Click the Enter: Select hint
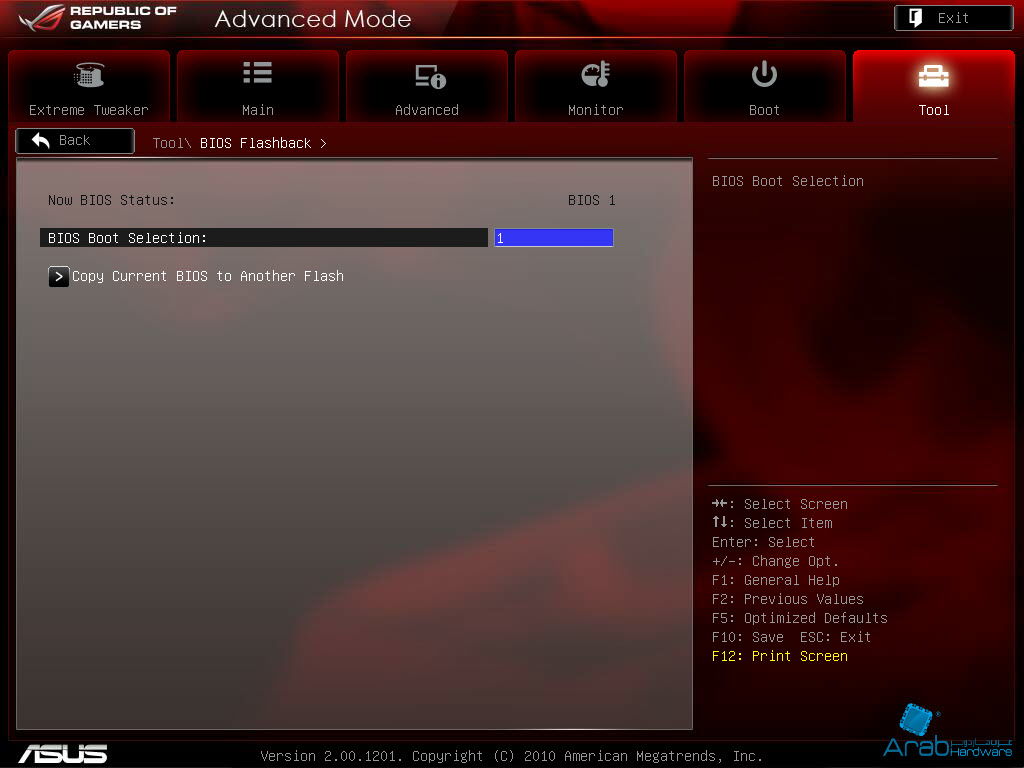Viewport: 1024px width, 768px height. pos(763,543)
